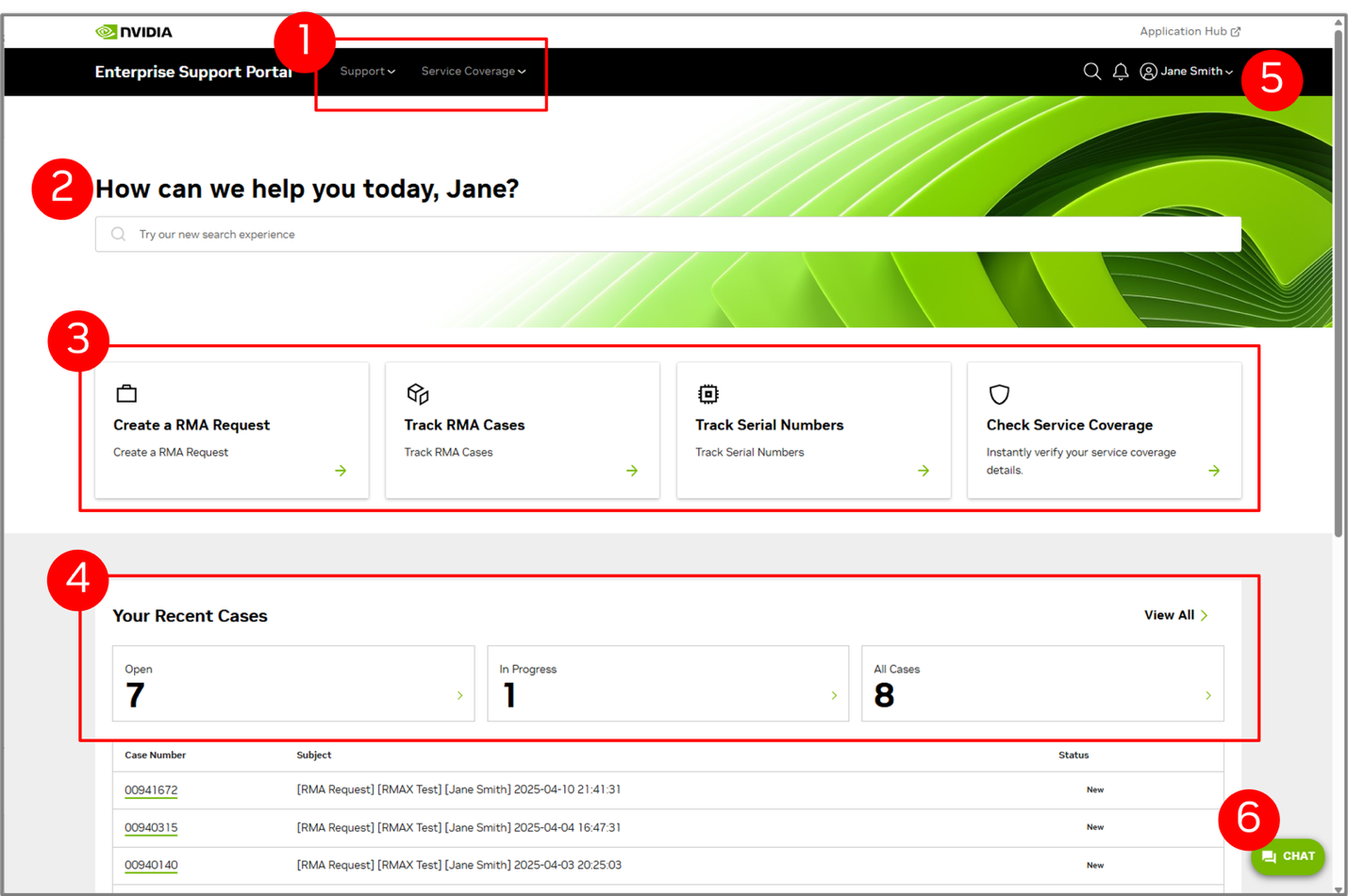This screenshot has width=1348, height=896.
Task: Click the magnifier icon inside the search box
Action: tap(118, 234)
